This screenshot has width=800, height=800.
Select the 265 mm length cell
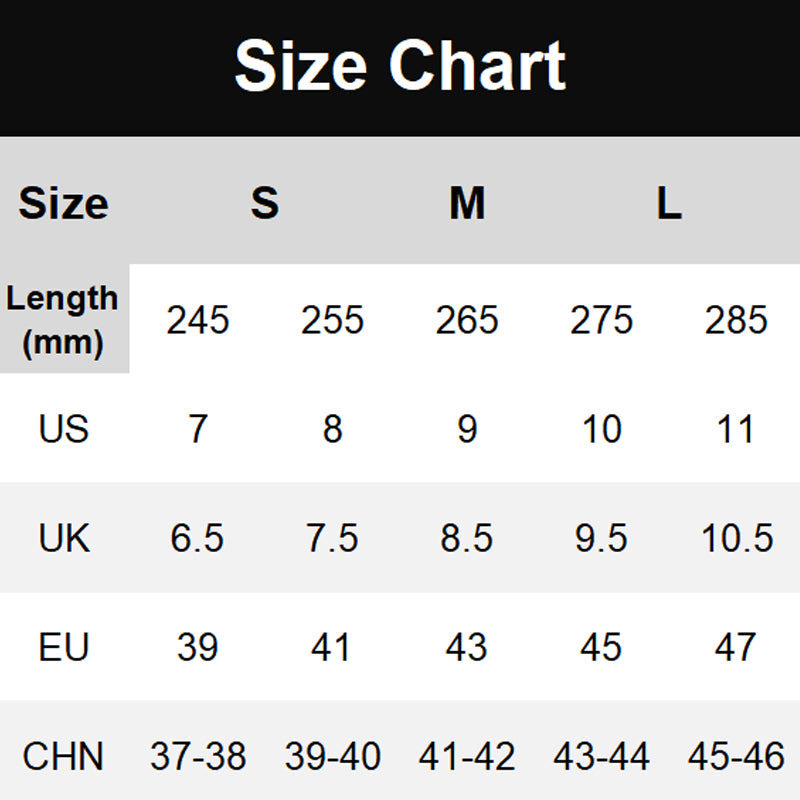point(467,320)
